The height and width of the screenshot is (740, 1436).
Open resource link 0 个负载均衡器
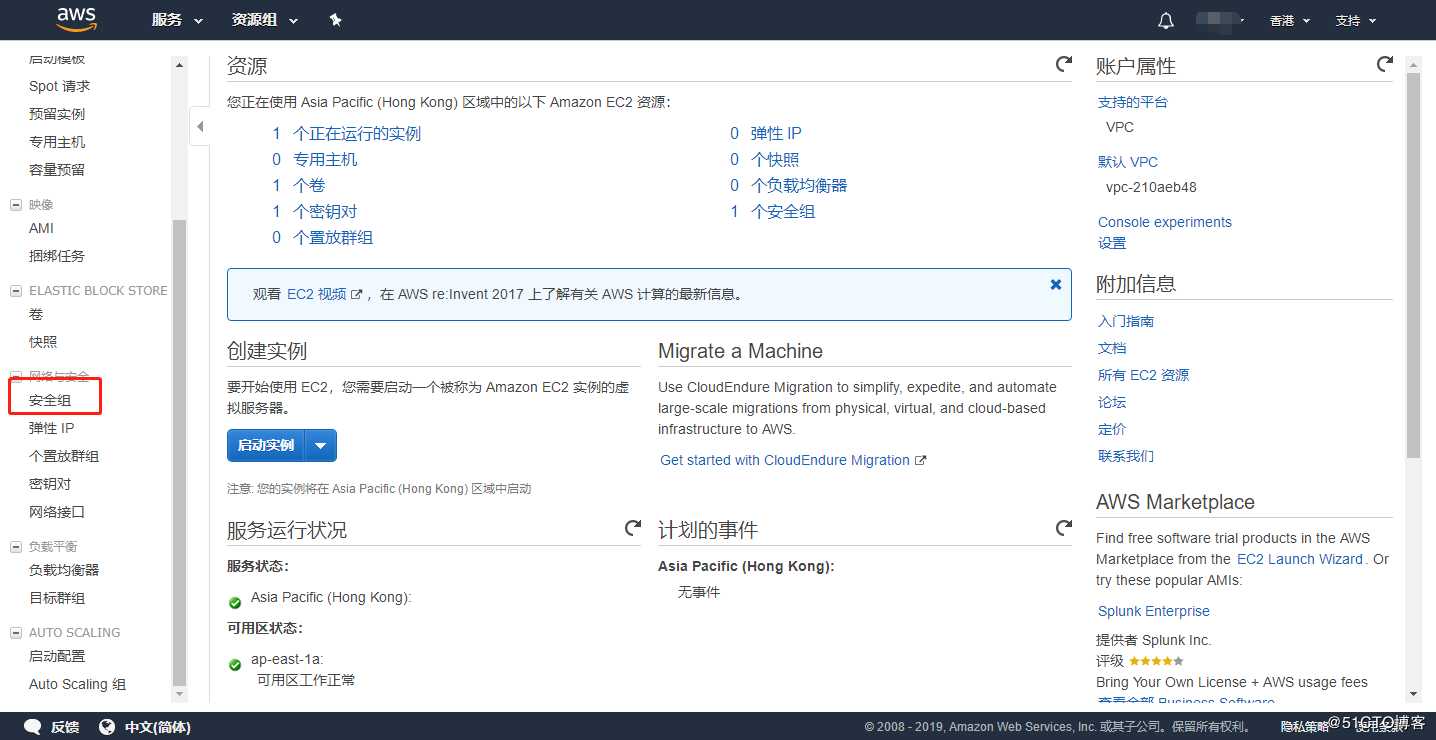pos(788,186)
